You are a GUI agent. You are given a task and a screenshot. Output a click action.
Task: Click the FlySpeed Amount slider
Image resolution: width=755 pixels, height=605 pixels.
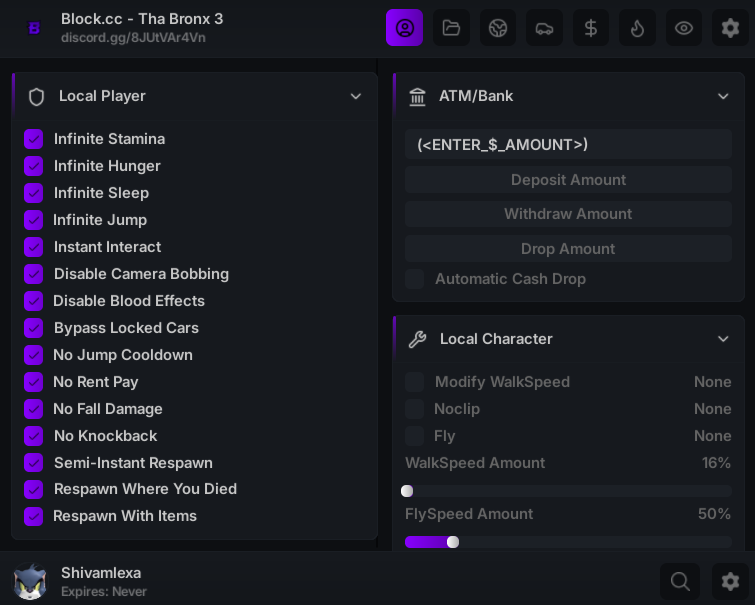(568, 542)
